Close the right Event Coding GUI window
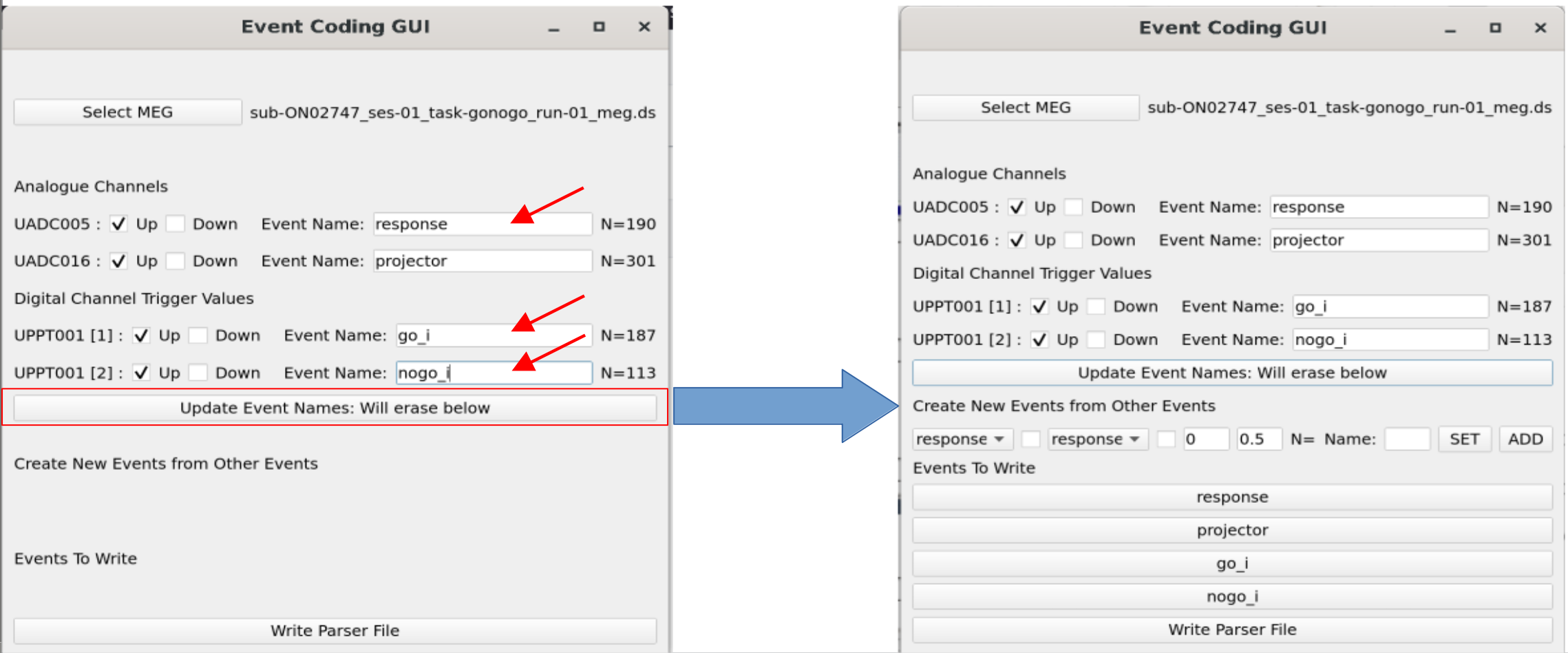This screenshot has height=653, width=1568. click(x=1540, y=28)
